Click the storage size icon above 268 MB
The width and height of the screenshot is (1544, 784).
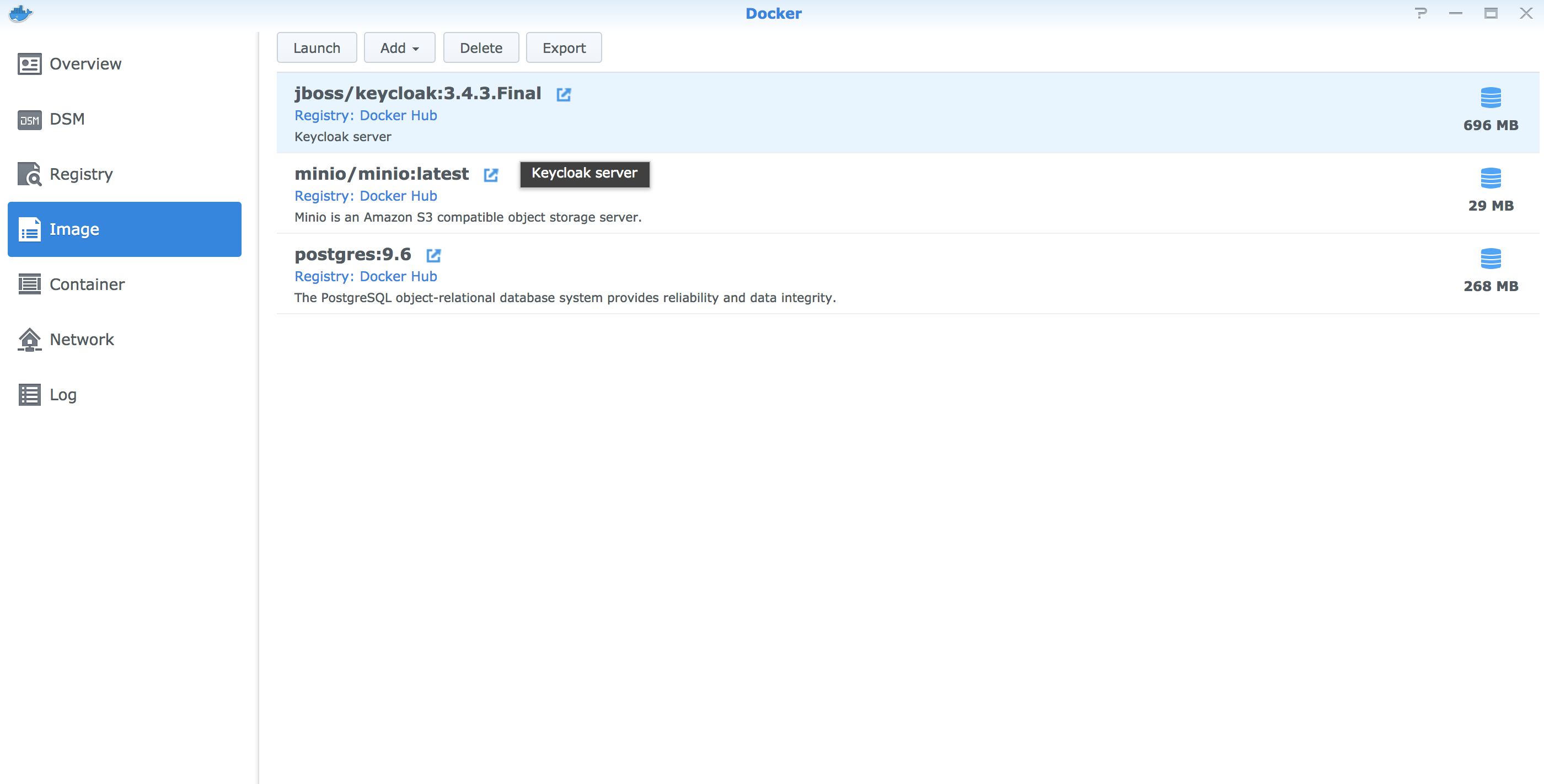1490,259
